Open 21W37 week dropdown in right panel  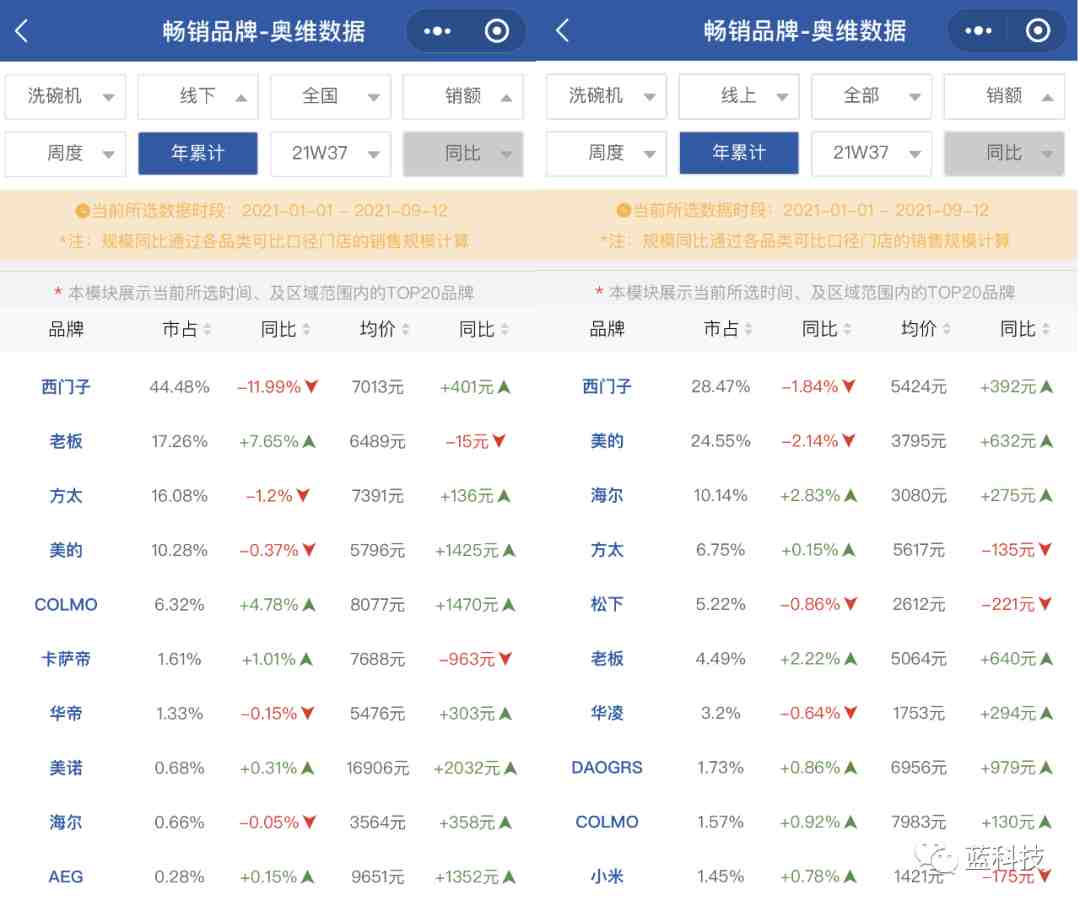point(871,153)
